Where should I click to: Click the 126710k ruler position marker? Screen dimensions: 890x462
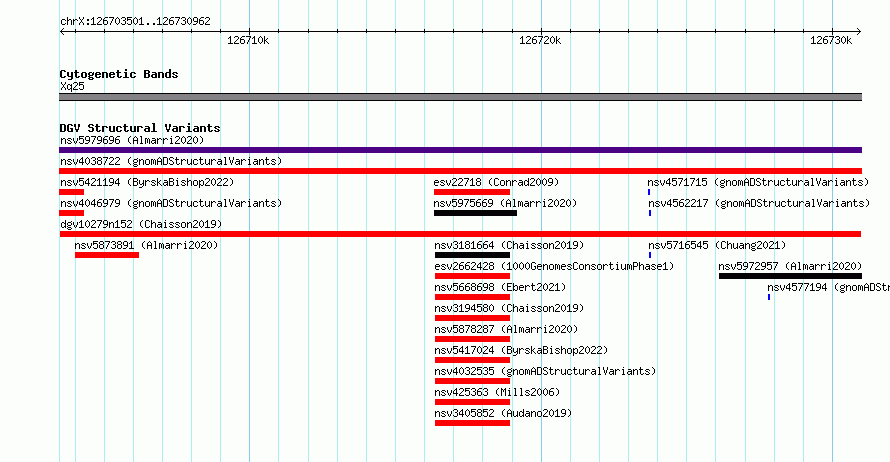point(248,40)
